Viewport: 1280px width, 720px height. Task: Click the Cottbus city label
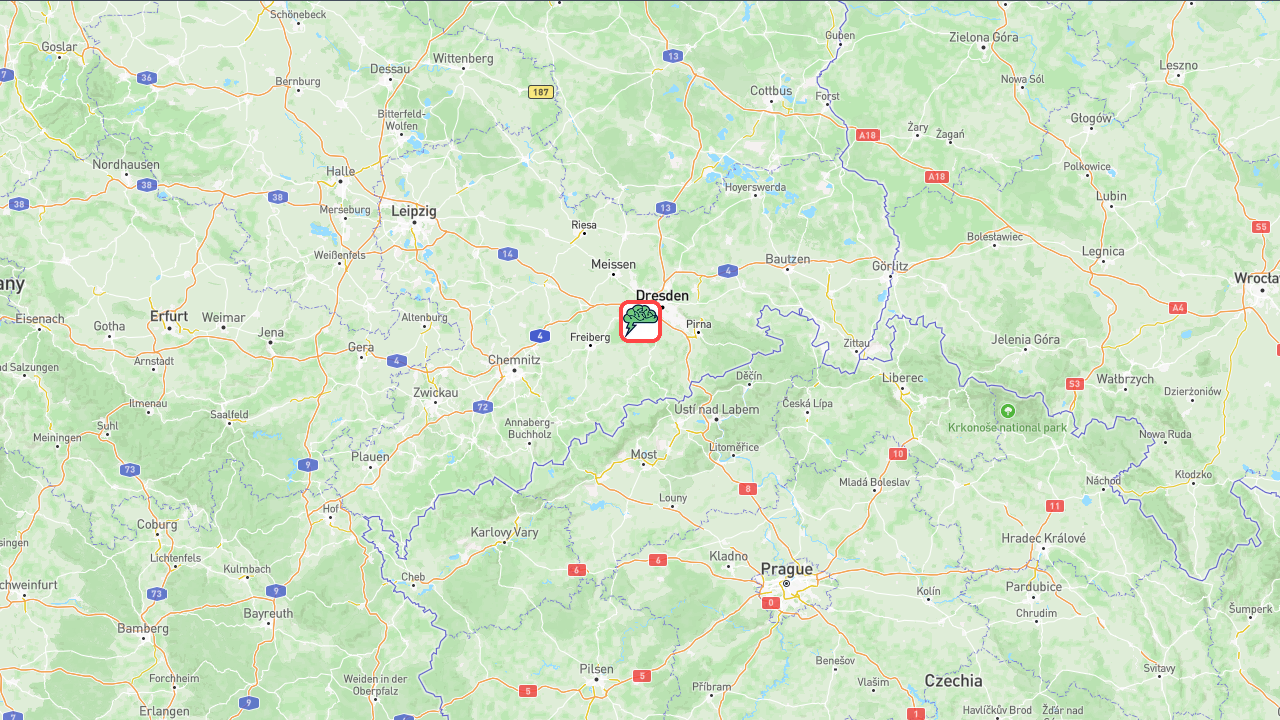(771, 91)
